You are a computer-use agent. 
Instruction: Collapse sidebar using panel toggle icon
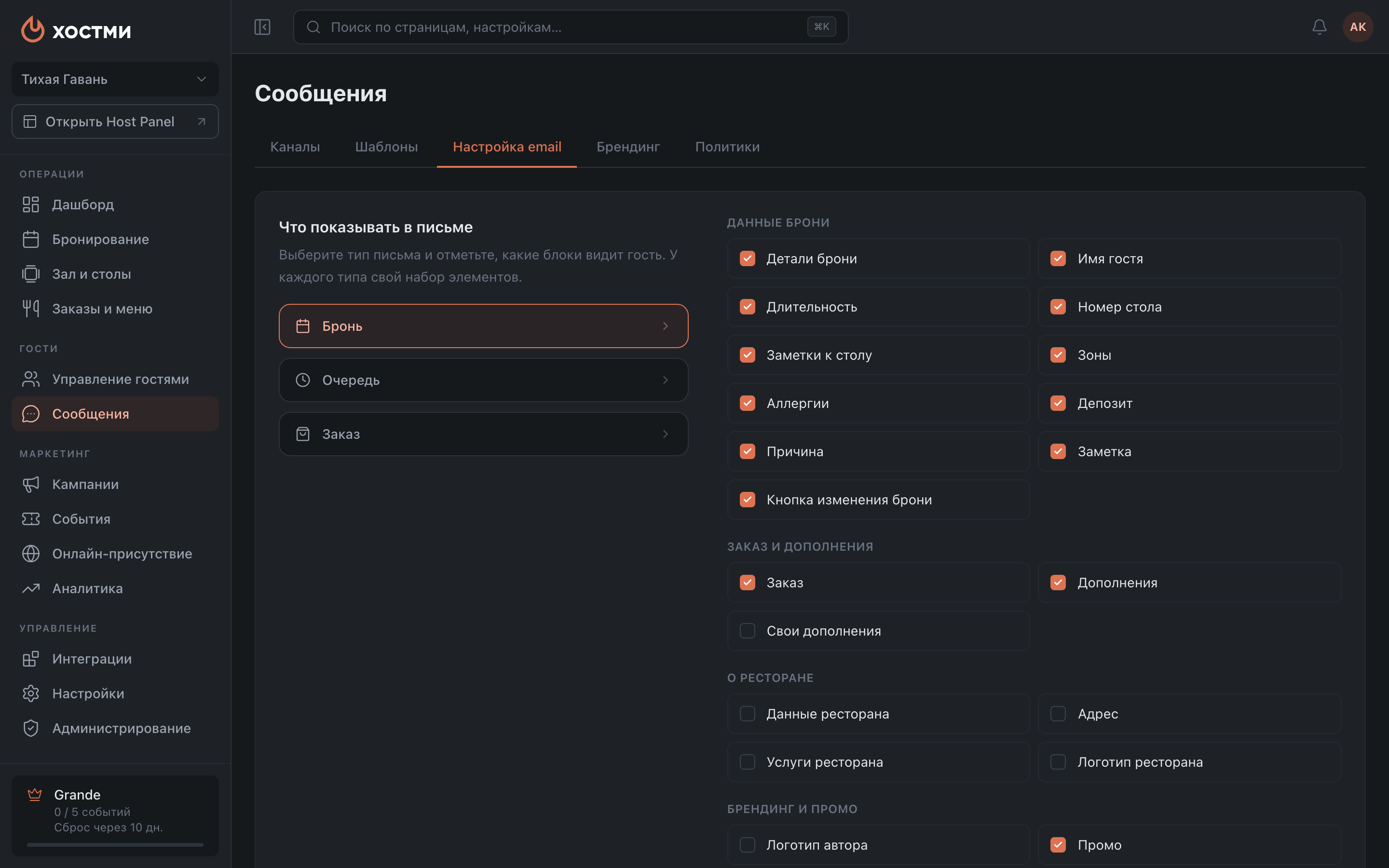point(262,27)
